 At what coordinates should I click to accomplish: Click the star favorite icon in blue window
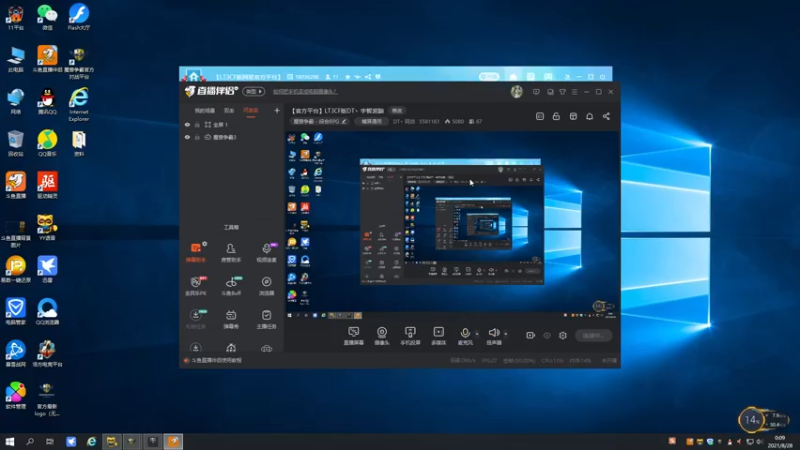(x=347, y=77)
